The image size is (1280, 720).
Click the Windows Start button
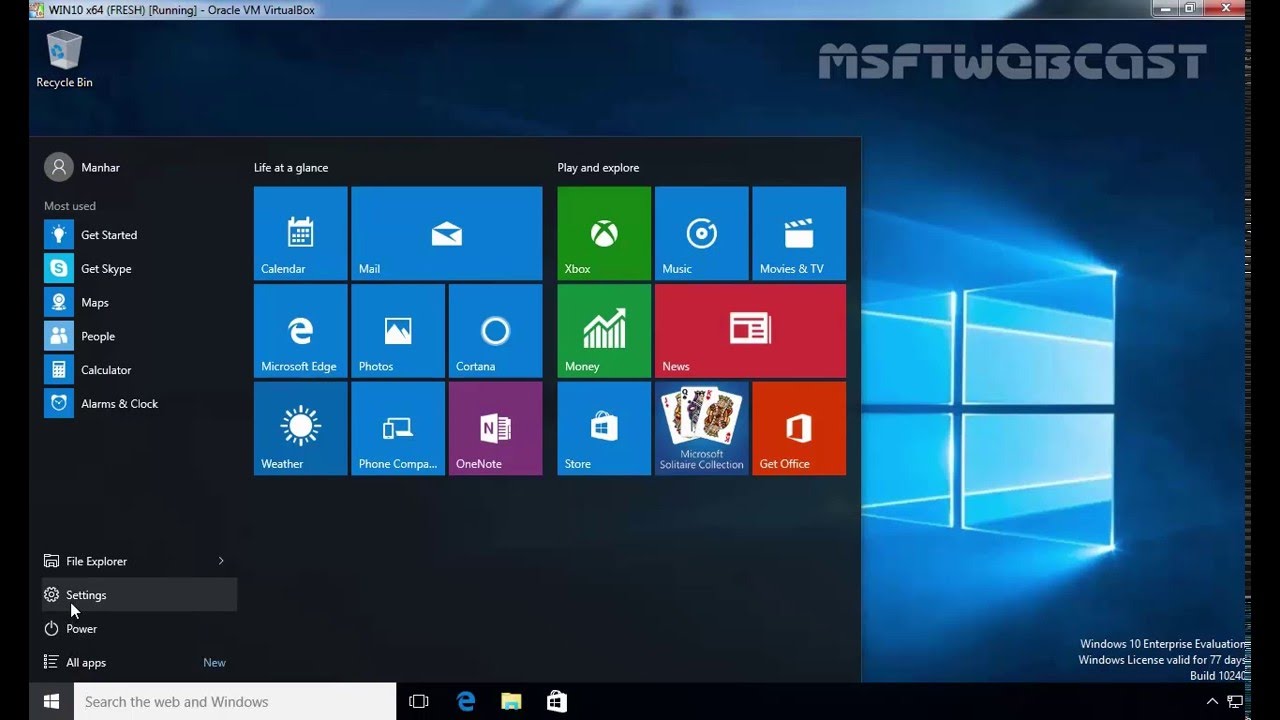[52, 702]
